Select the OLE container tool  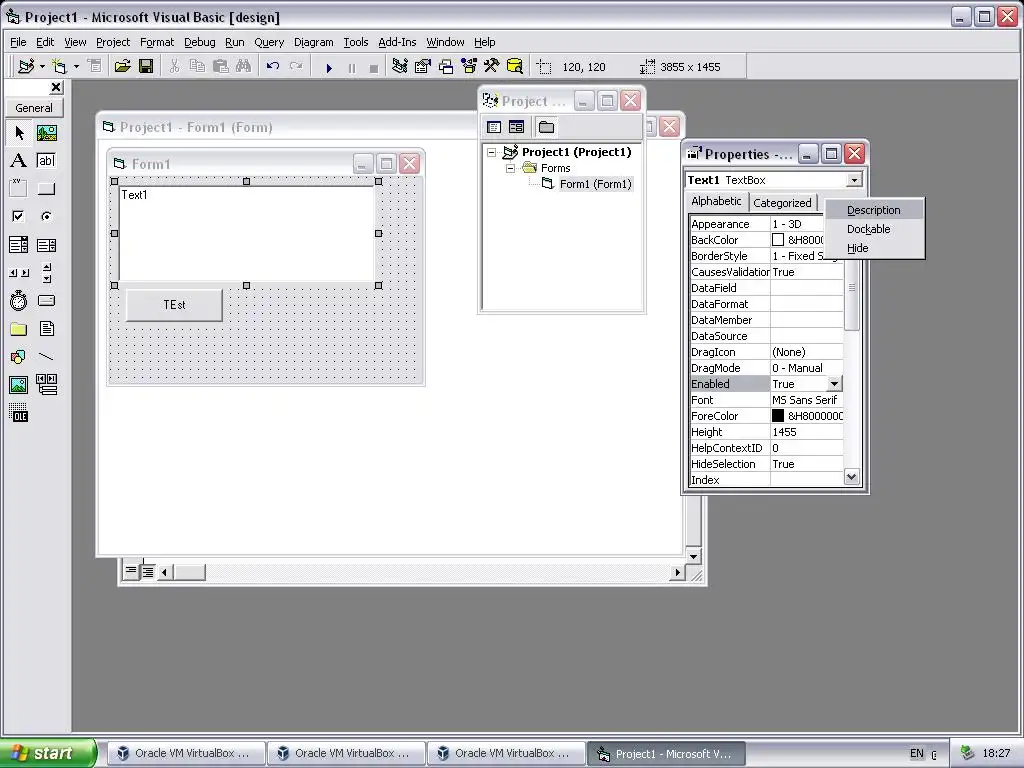coord(19,413)
